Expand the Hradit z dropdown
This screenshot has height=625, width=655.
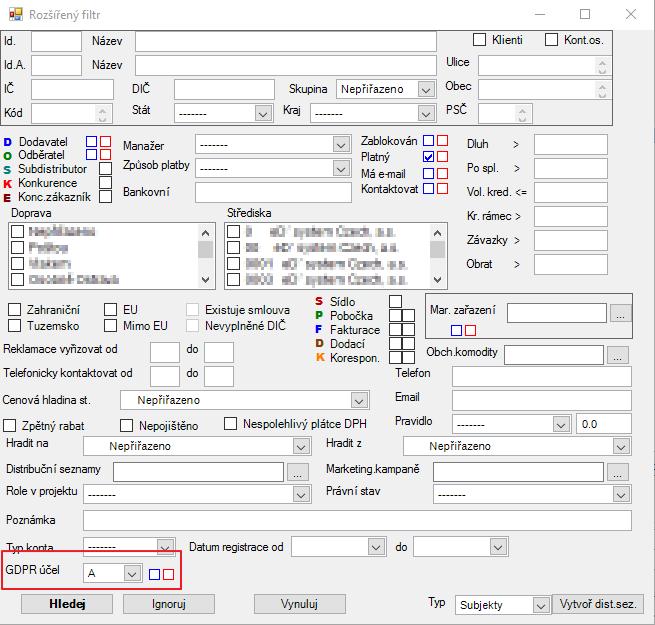[x=621, y=447]
